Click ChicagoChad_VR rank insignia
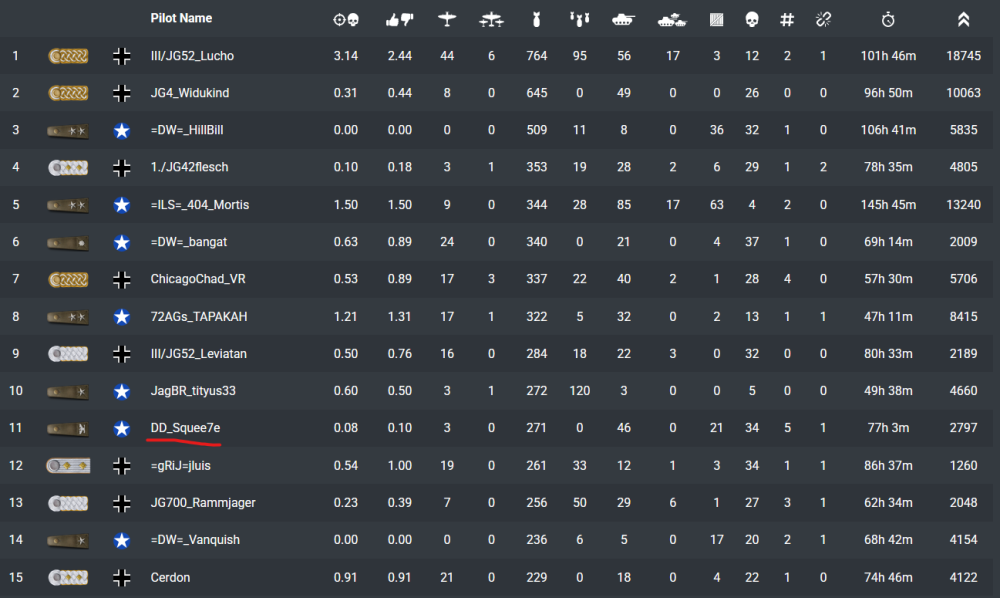Image resolution: width=1000 pixels, height=598 pixels. (x=67, y=279)
